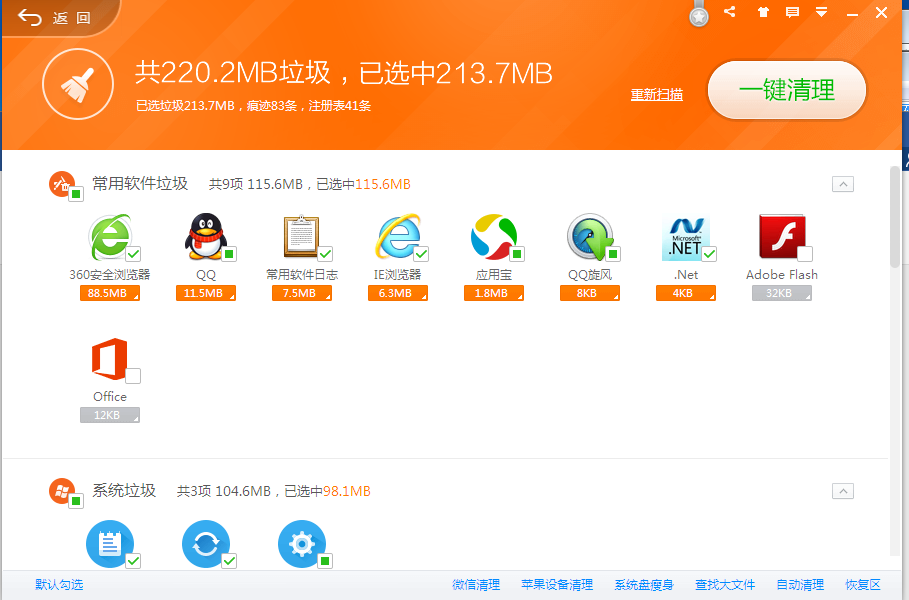The width and height of the screenshot is (909, 600).
Task: Toggle the 系统垃圾 select-all checkbox
Action: pyautogui.click(x=76, y=501)
